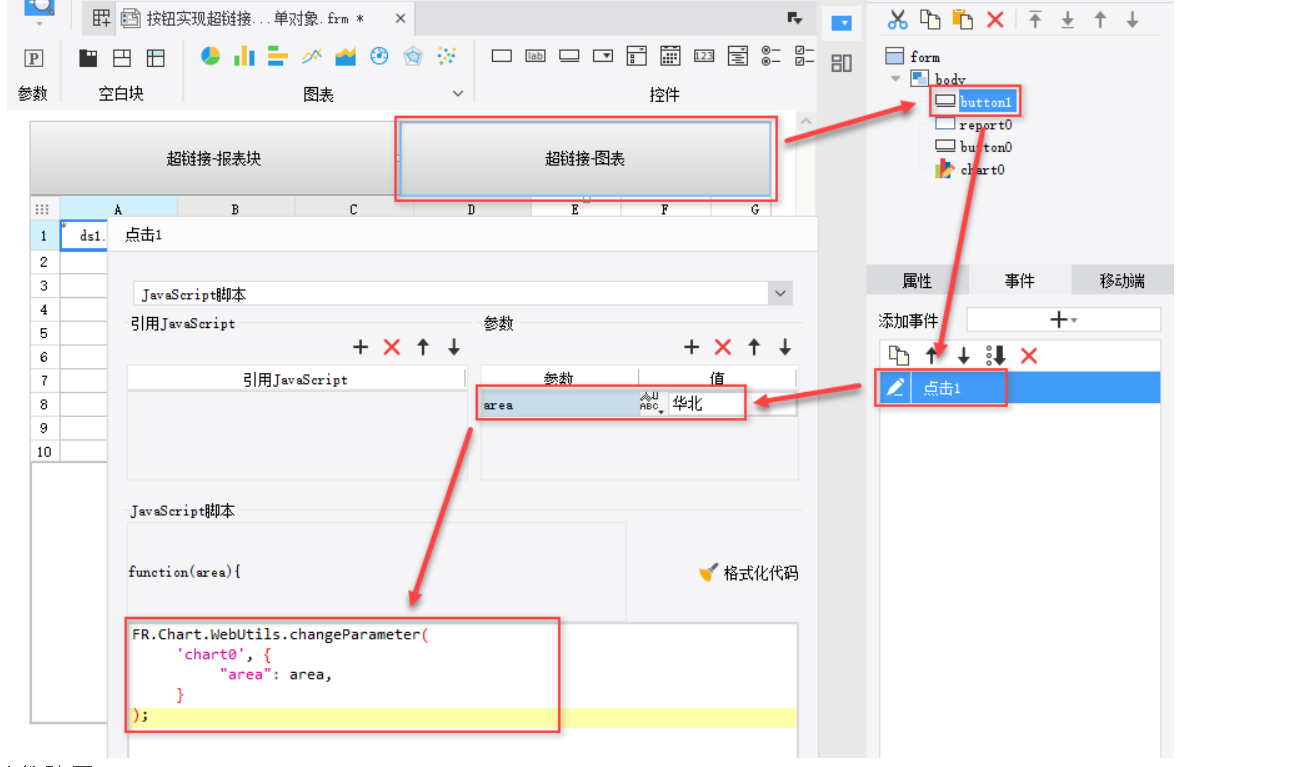Select the column chart icon
Viewport: 1296px width, 767px height.
point(244,56)
